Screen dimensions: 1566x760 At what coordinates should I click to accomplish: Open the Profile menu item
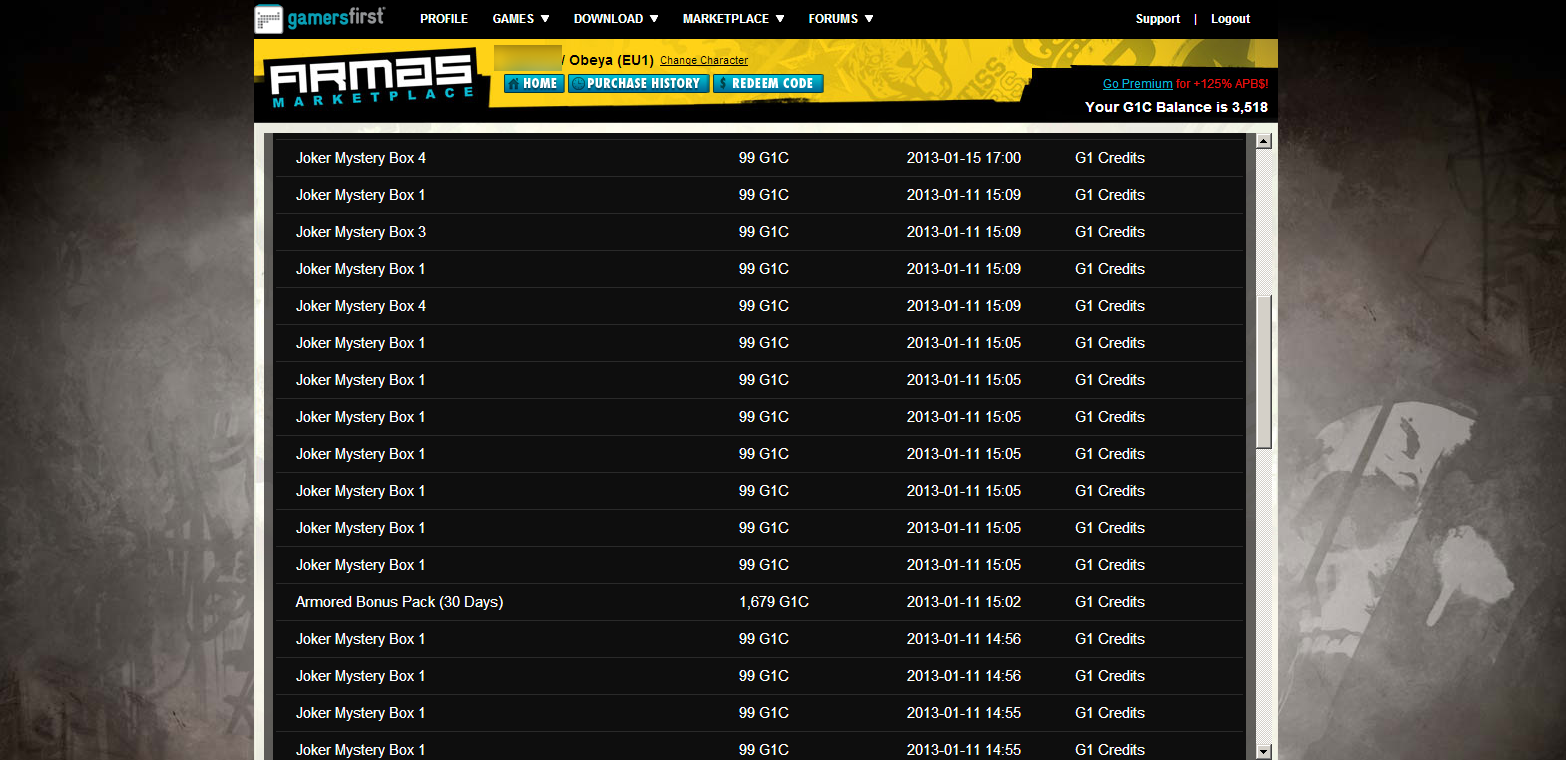(444, 19)
